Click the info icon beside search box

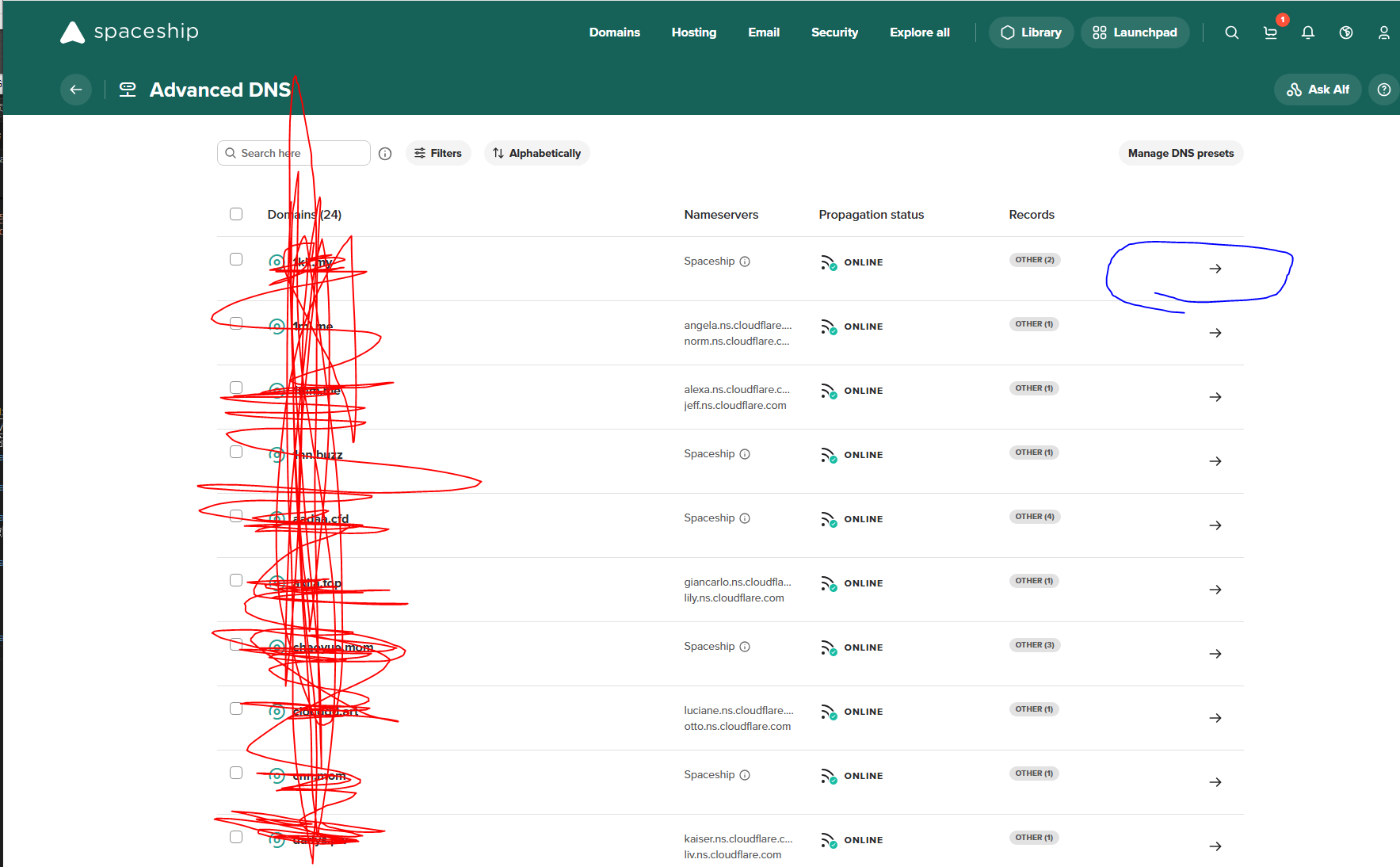[385, 154]
